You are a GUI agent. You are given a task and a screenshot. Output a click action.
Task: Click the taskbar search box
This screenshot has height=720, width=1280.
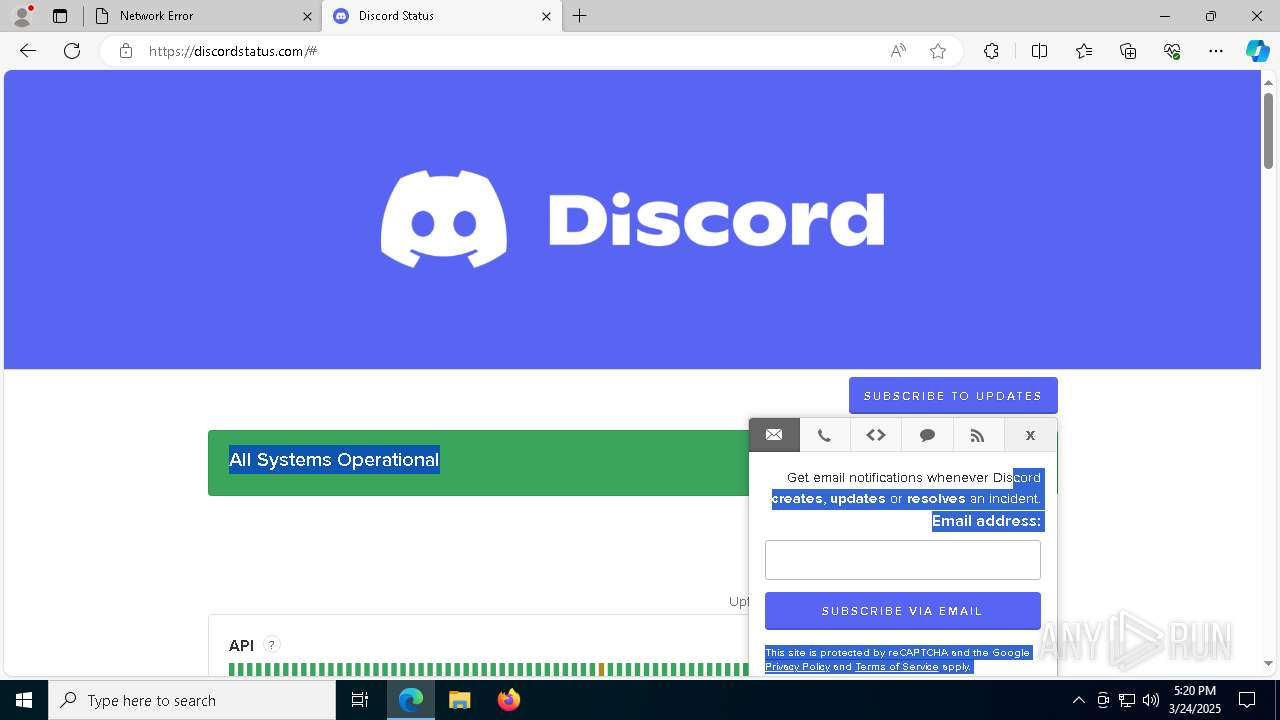(192, 700)
